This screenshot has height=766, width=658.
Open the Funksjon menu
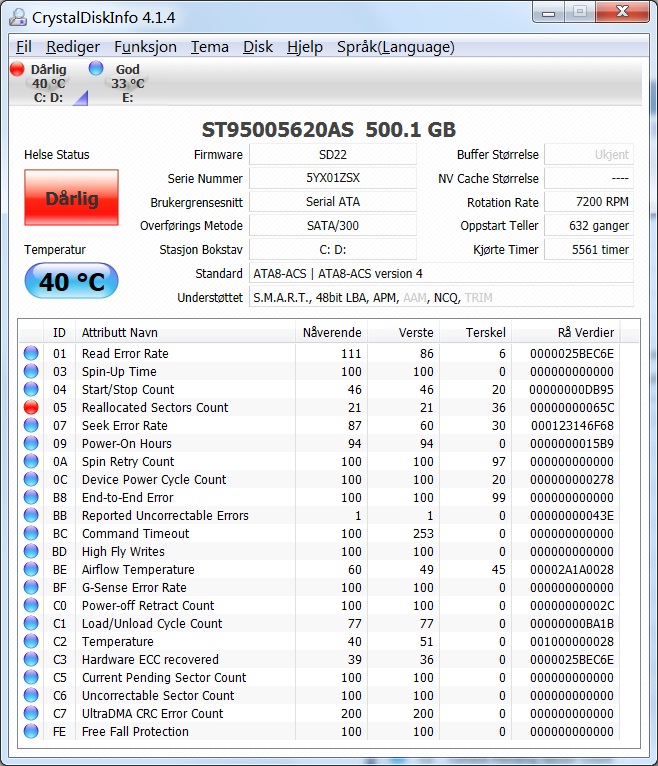coord(145,47)
